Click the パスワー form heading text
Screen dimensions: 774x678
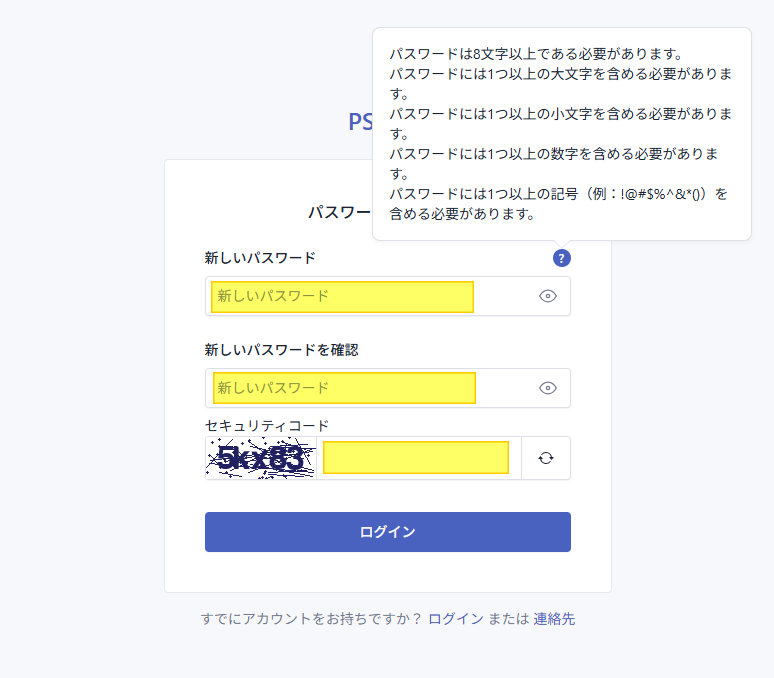pyautogui.click(x=340, y=213)
